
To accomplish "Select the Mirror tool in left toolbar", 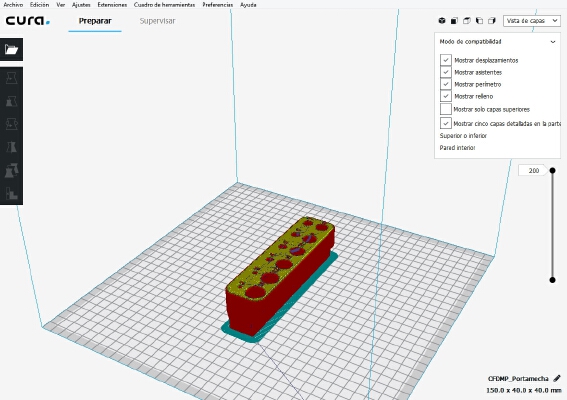I will coord(11,147).
